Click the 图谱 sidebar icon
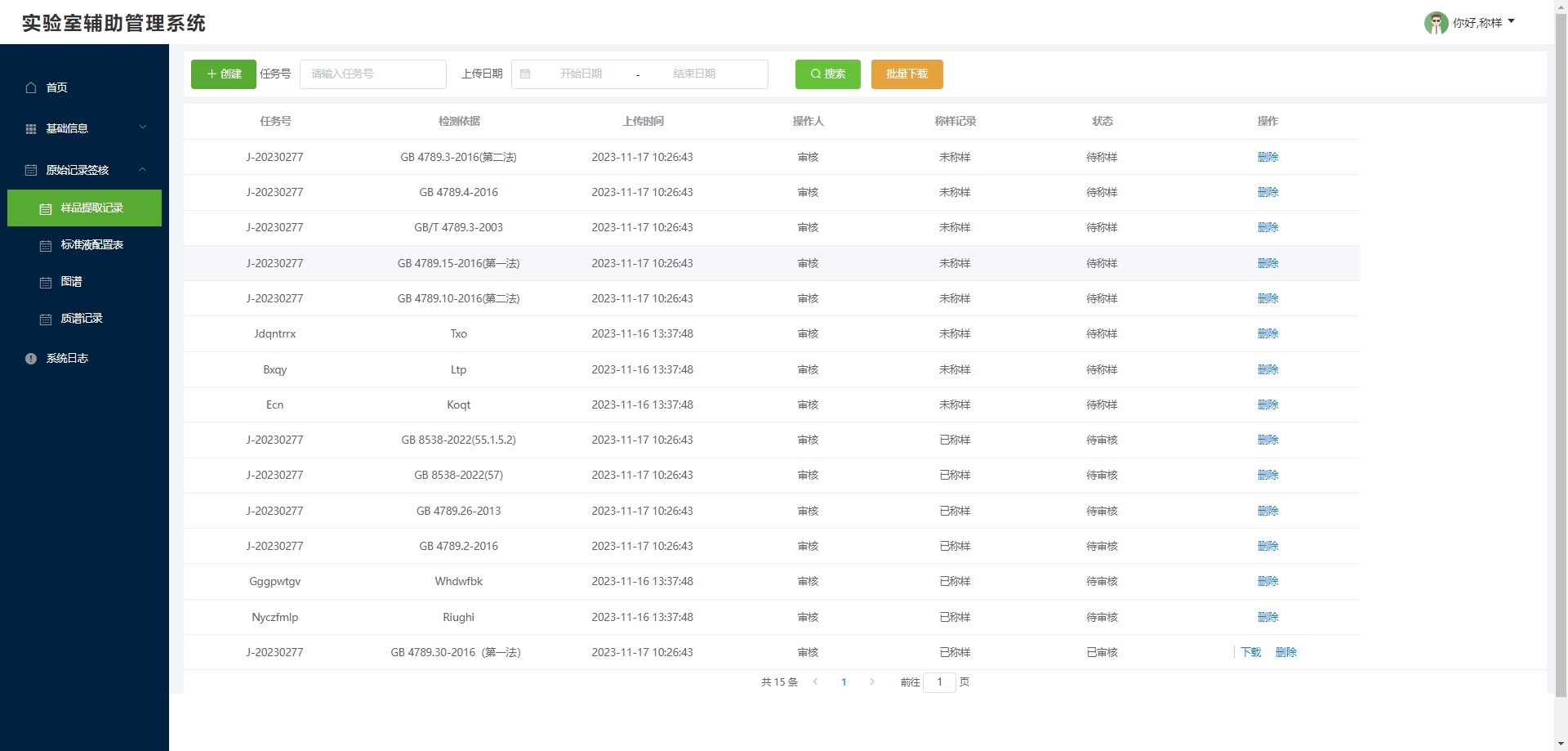This screenshot has height=751, width=1568. (46, 282)
